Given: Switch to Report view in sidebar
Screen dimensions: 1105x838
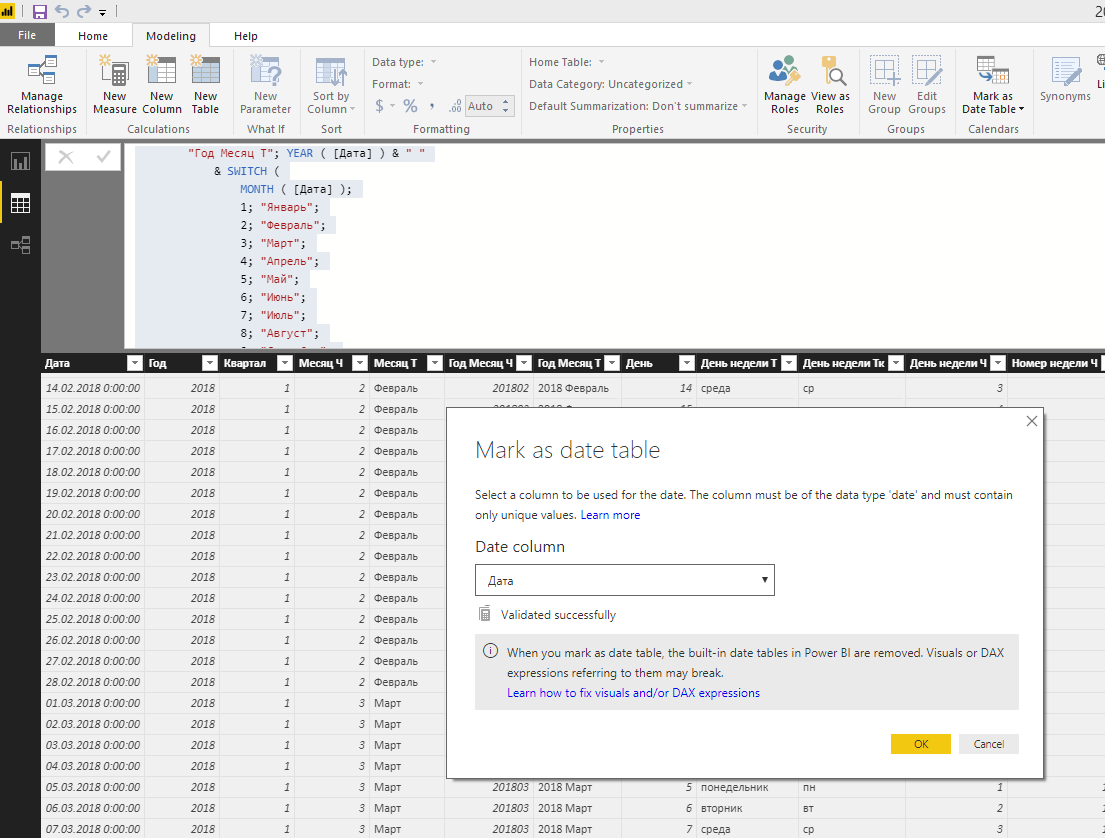Looking at the screenshot, I should 20,161.
